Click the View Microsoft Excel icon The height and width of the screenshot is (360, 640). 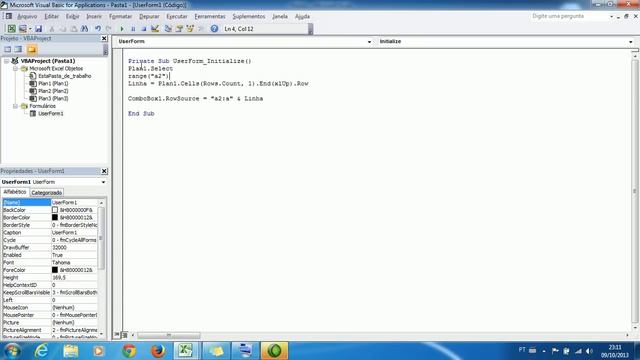point(11,29)
